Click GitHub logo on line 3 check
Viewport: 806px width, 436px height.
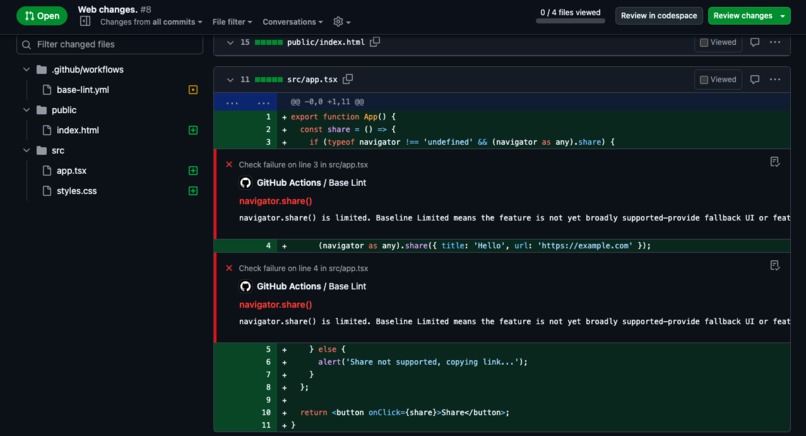coord(245,183)
